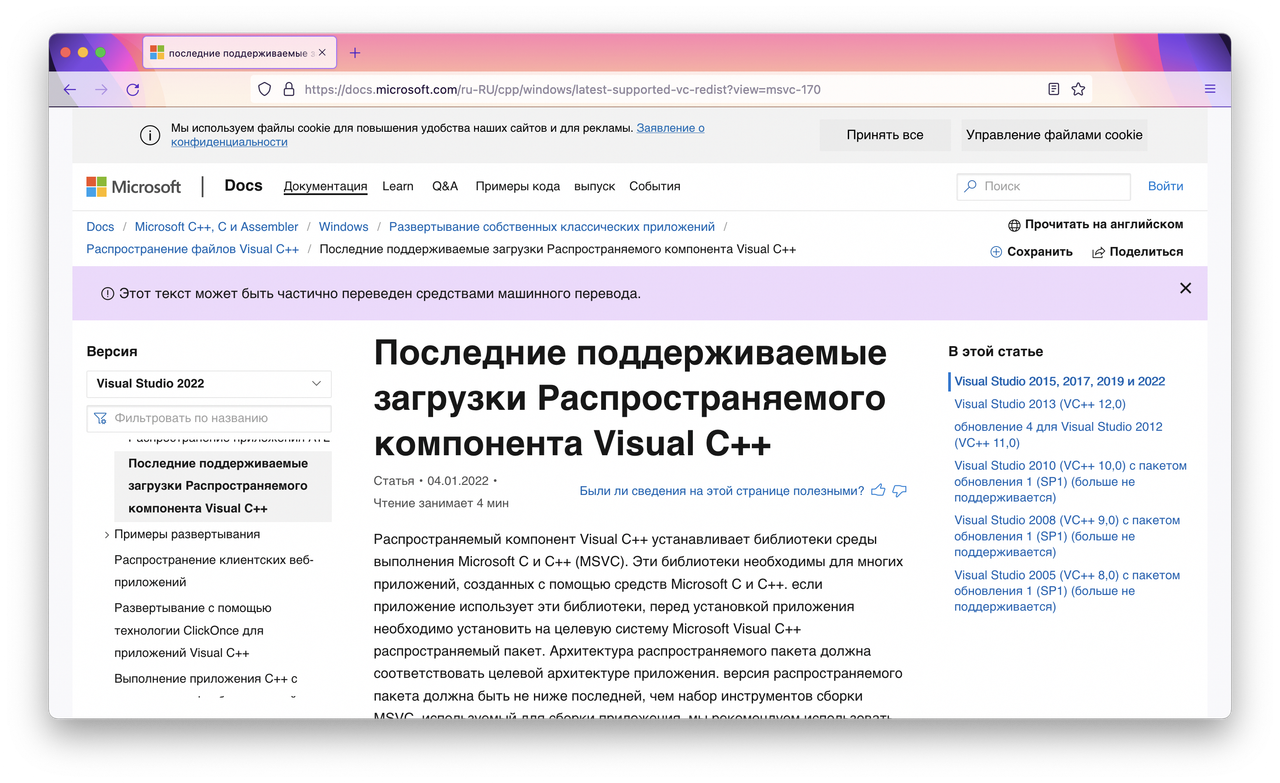Click Были ли сведения на этой странице полезными
1280x783 pixels.
[722, 491]
